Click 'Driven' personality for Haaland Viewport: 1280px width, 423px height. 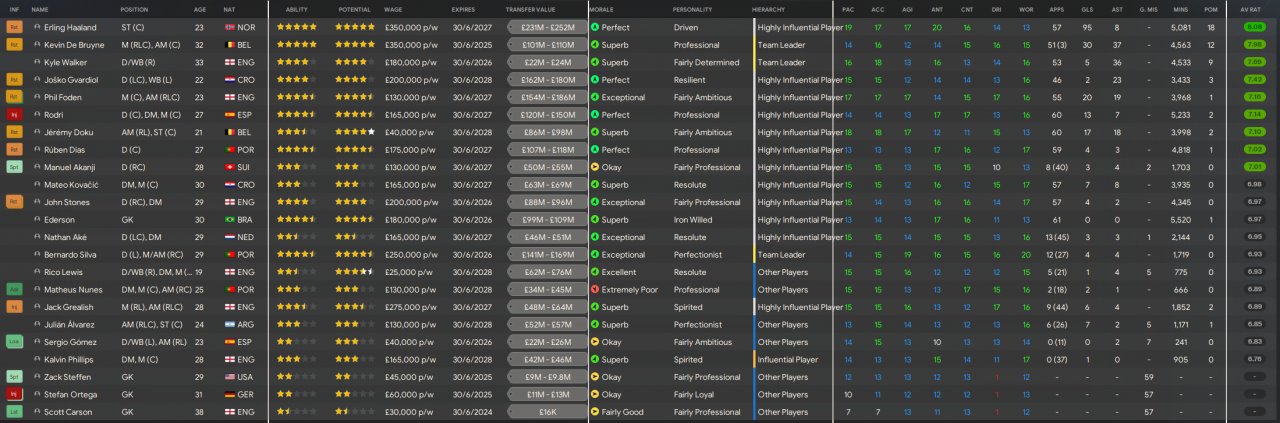click(686, 28)
